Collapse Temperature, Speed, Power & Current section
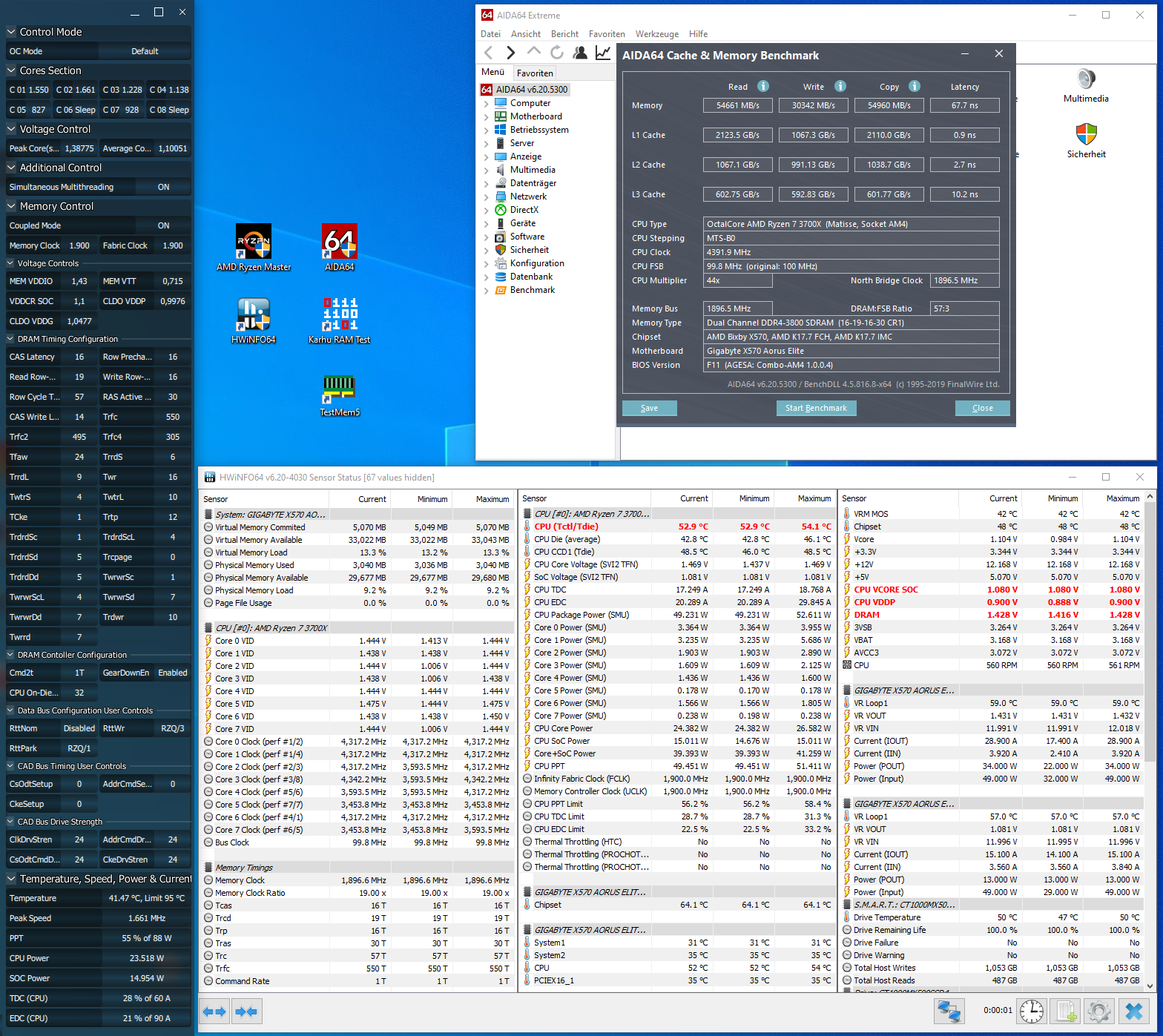The height and width of the screenshot is (1036, 1163). pos(11,879)
